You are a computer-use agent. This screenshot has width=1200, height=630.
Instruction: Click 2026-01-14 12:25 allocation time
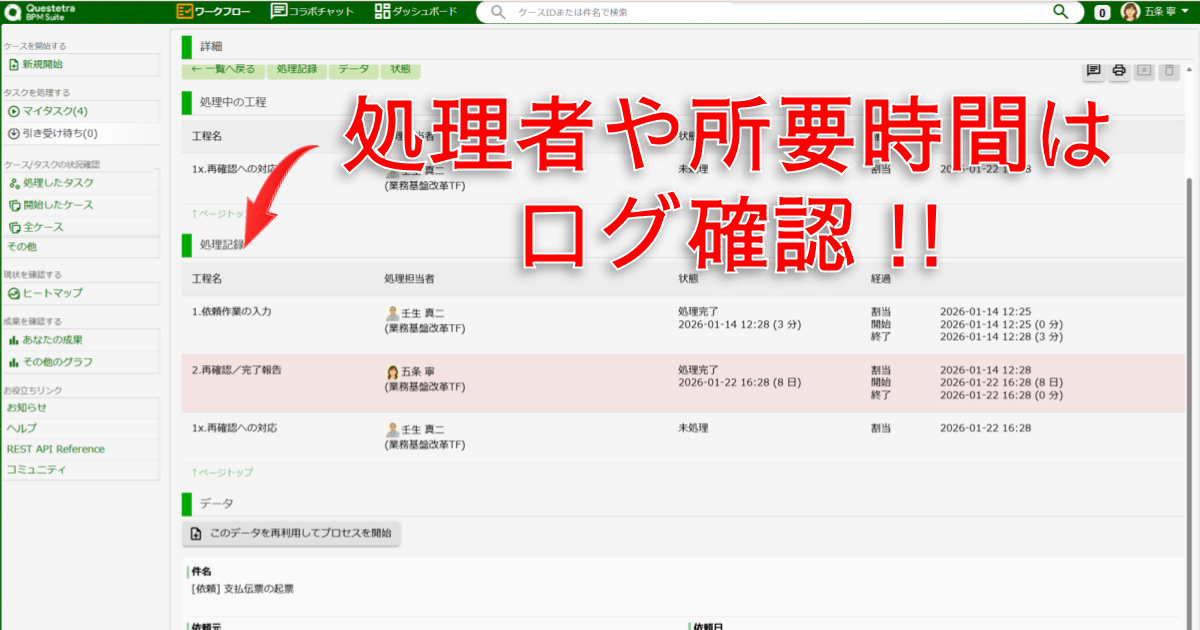[985, 311]
